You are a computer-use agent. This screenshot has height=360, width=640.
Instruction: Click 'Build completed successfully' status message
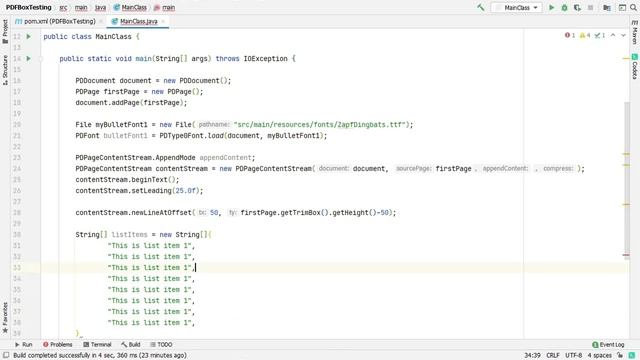(100, 355)
